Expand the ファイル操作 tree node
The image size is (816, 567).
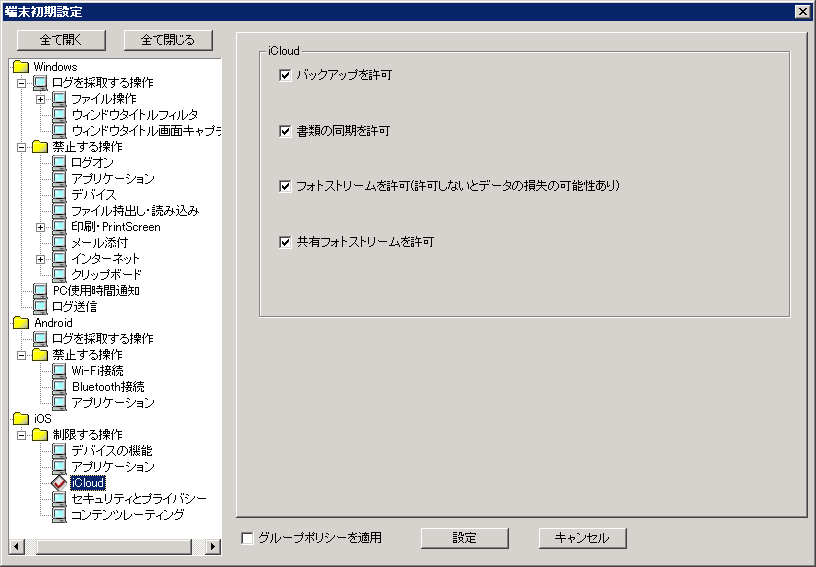click(40, 99)
